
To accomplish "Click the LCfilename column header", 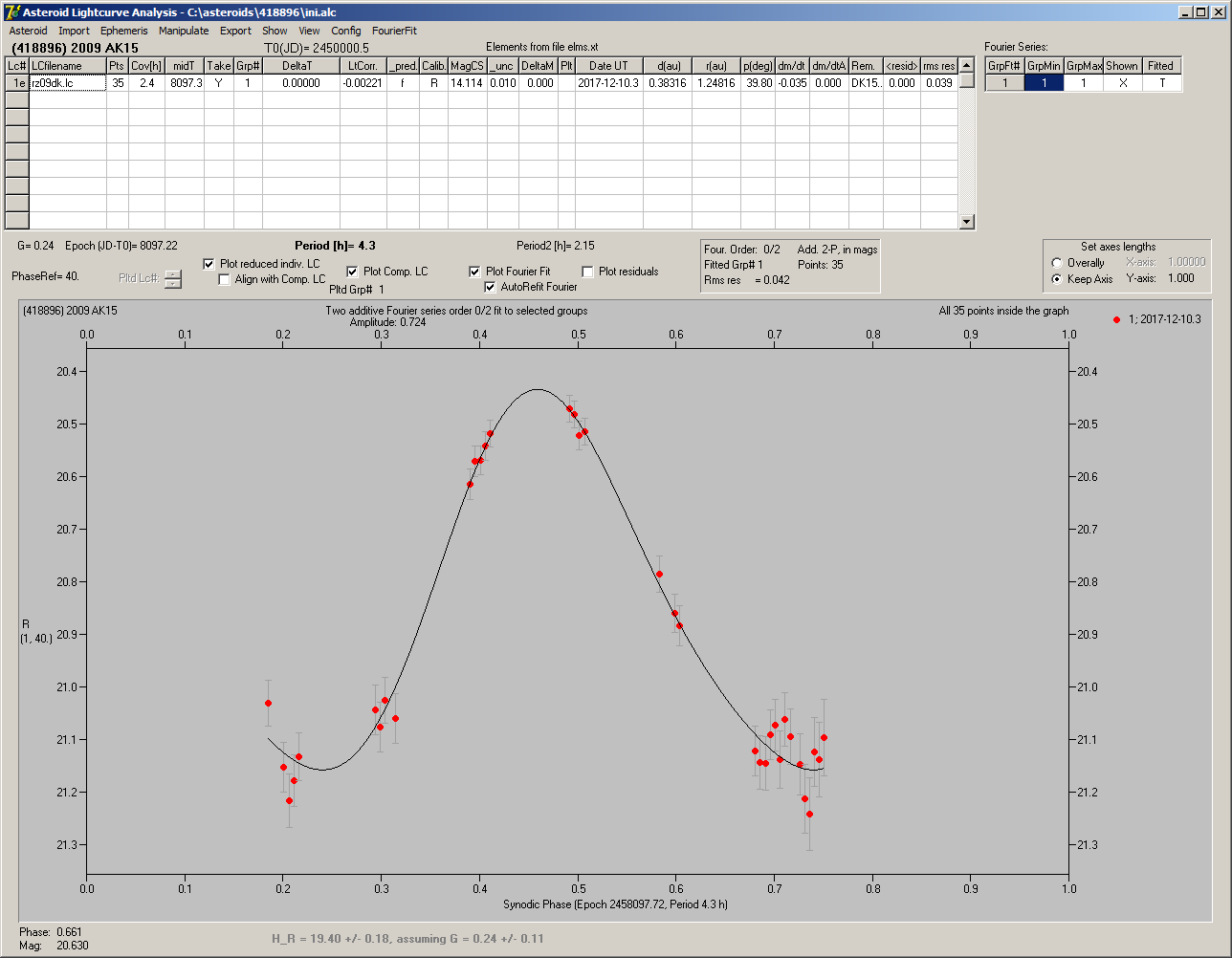I will click(x=67, y=66).
